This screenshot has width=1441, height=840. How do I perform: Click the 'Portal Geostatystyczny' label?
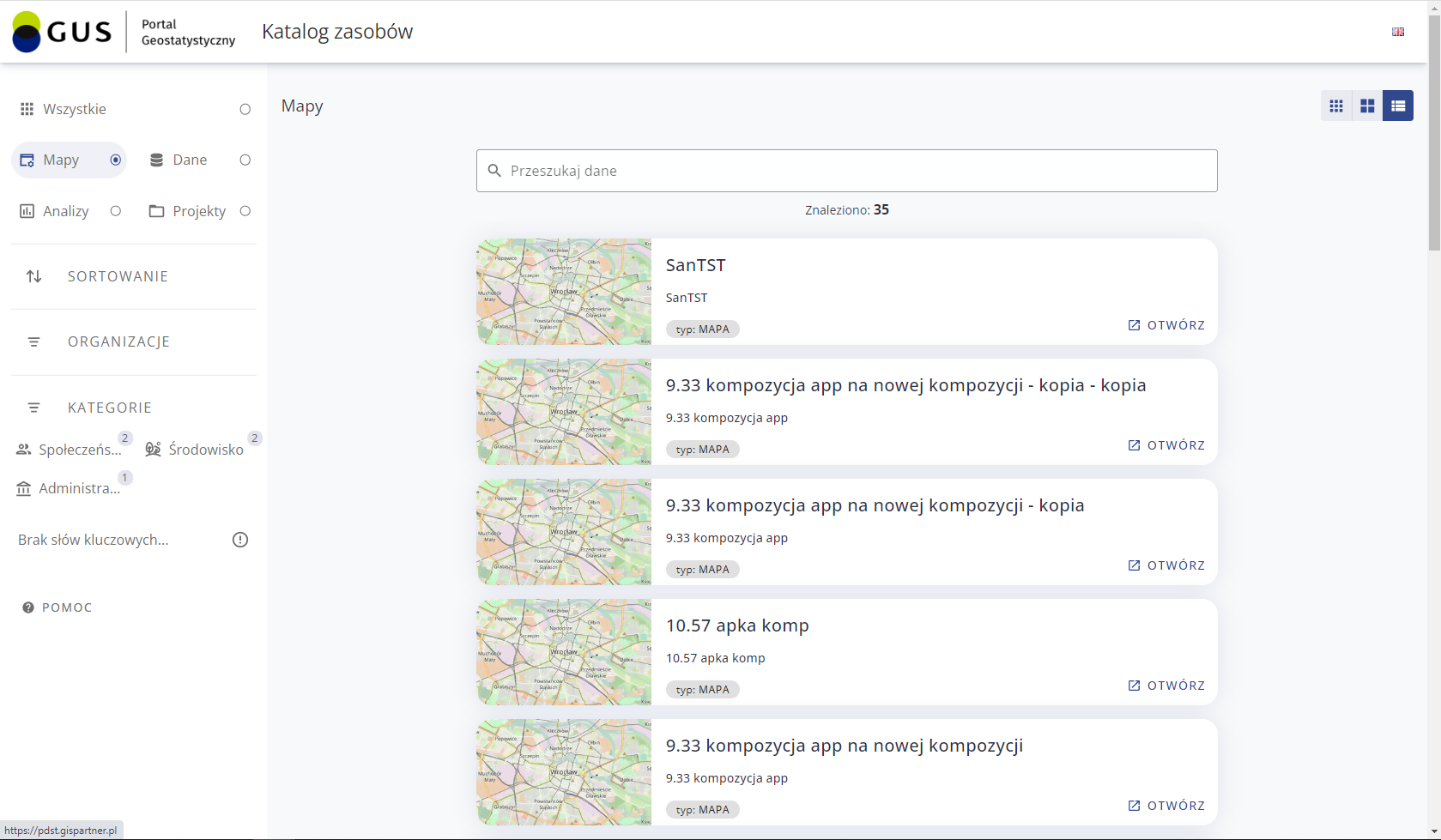click(x=188, y=33)
